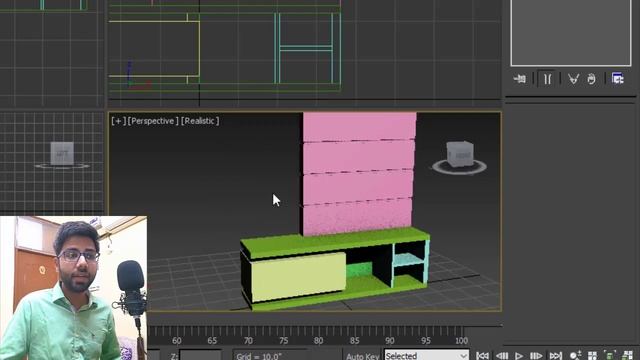The width and height of the screenshot is (640, 360).
Task: Open Configure Modifier Sets icon
Action: 618,78
